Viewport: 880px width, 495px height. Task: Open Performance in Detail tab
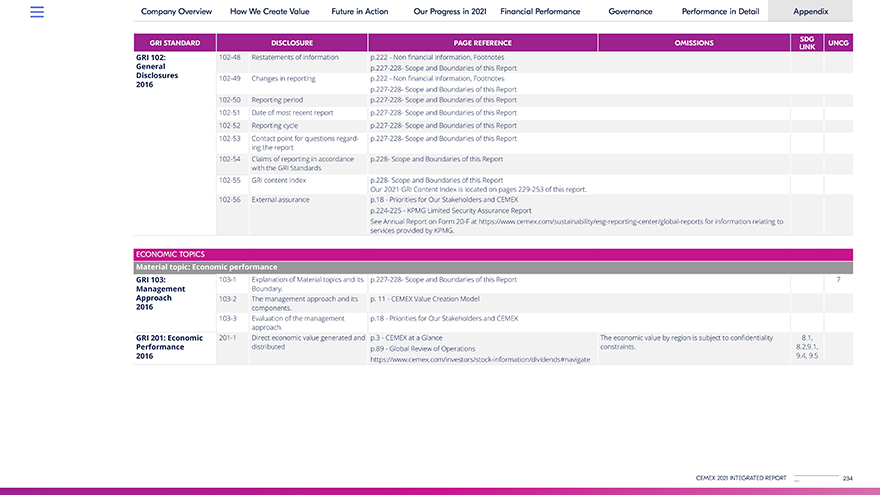click(719, 12)
